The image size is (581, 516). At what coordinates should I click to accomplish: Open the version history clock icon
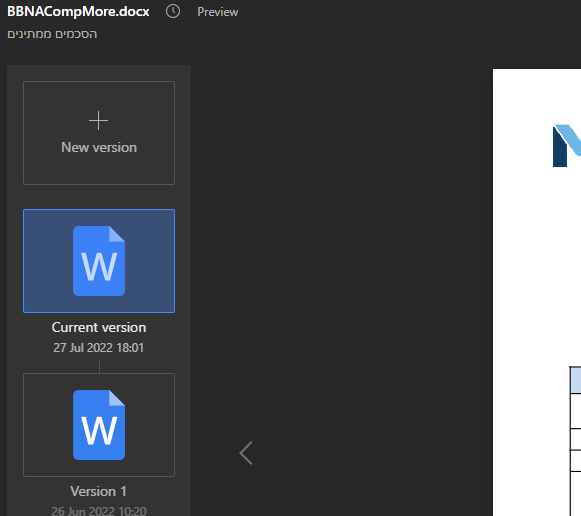[173, 11]
